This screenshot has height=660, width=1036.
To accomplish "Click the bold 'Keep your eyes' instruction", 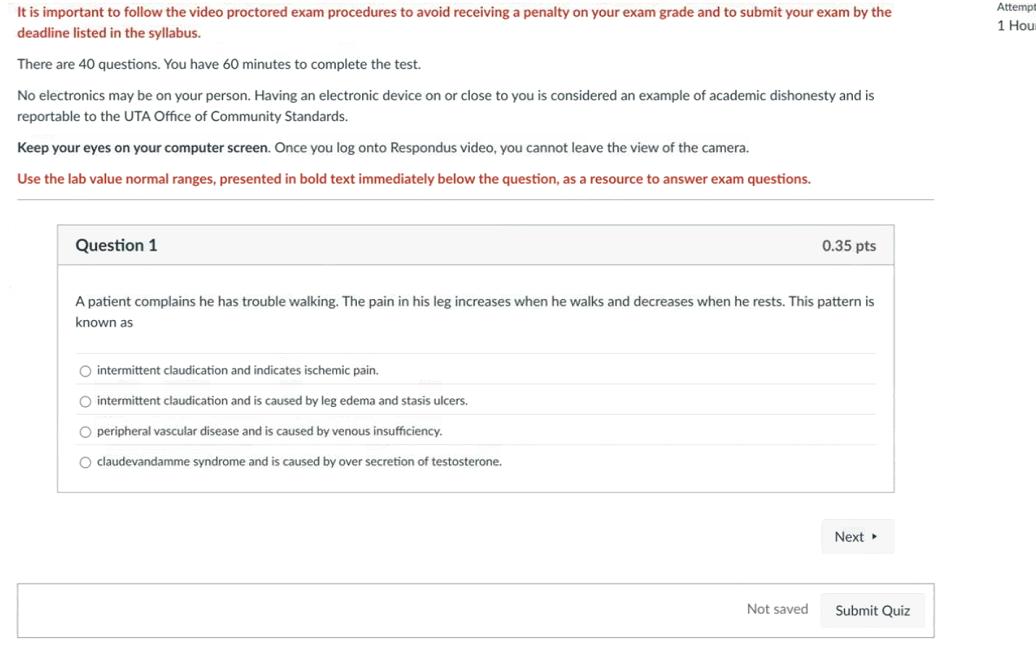I will tap(143, 148).
